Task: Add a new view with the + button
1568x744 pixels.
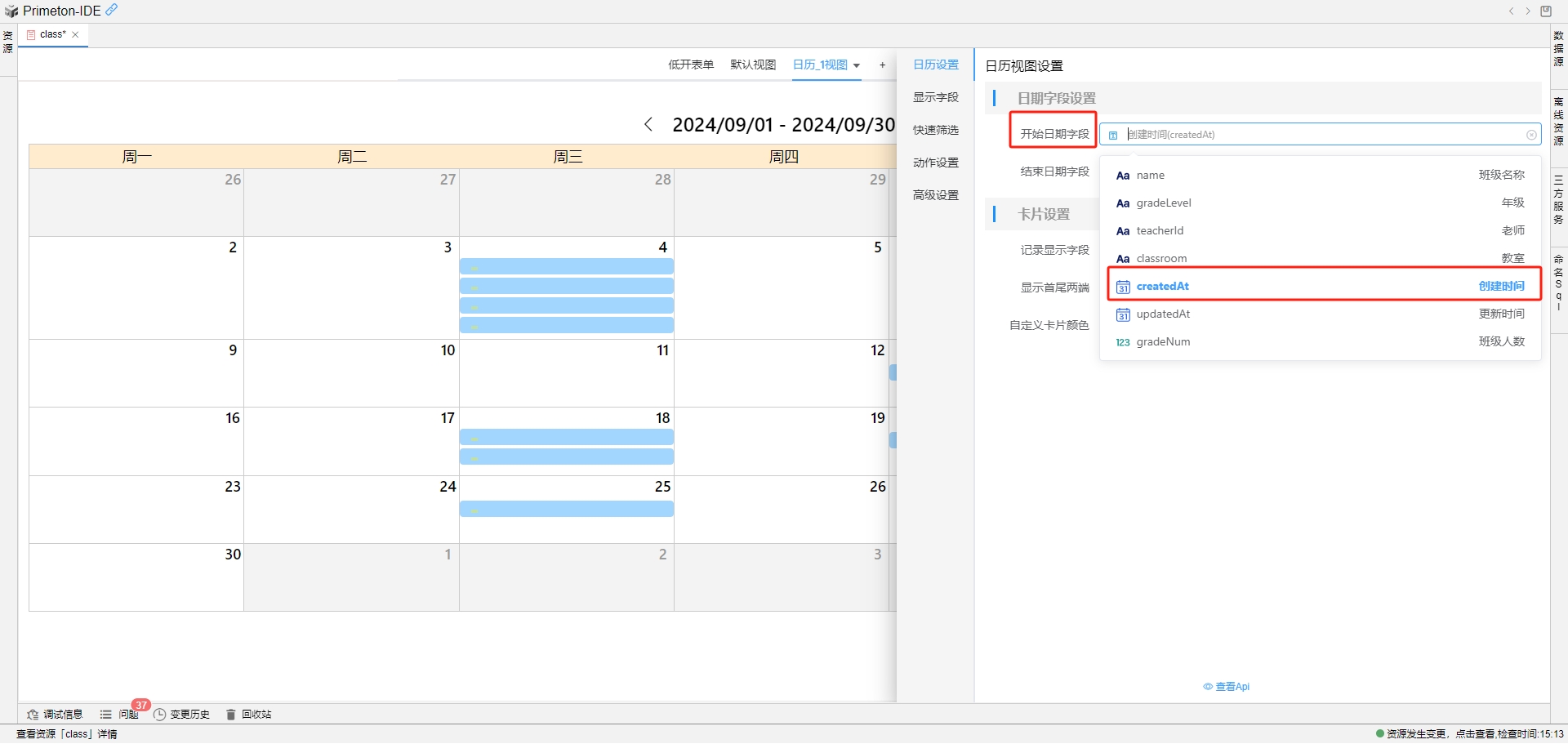Action: pyautogui.click(x=883, y=65)
